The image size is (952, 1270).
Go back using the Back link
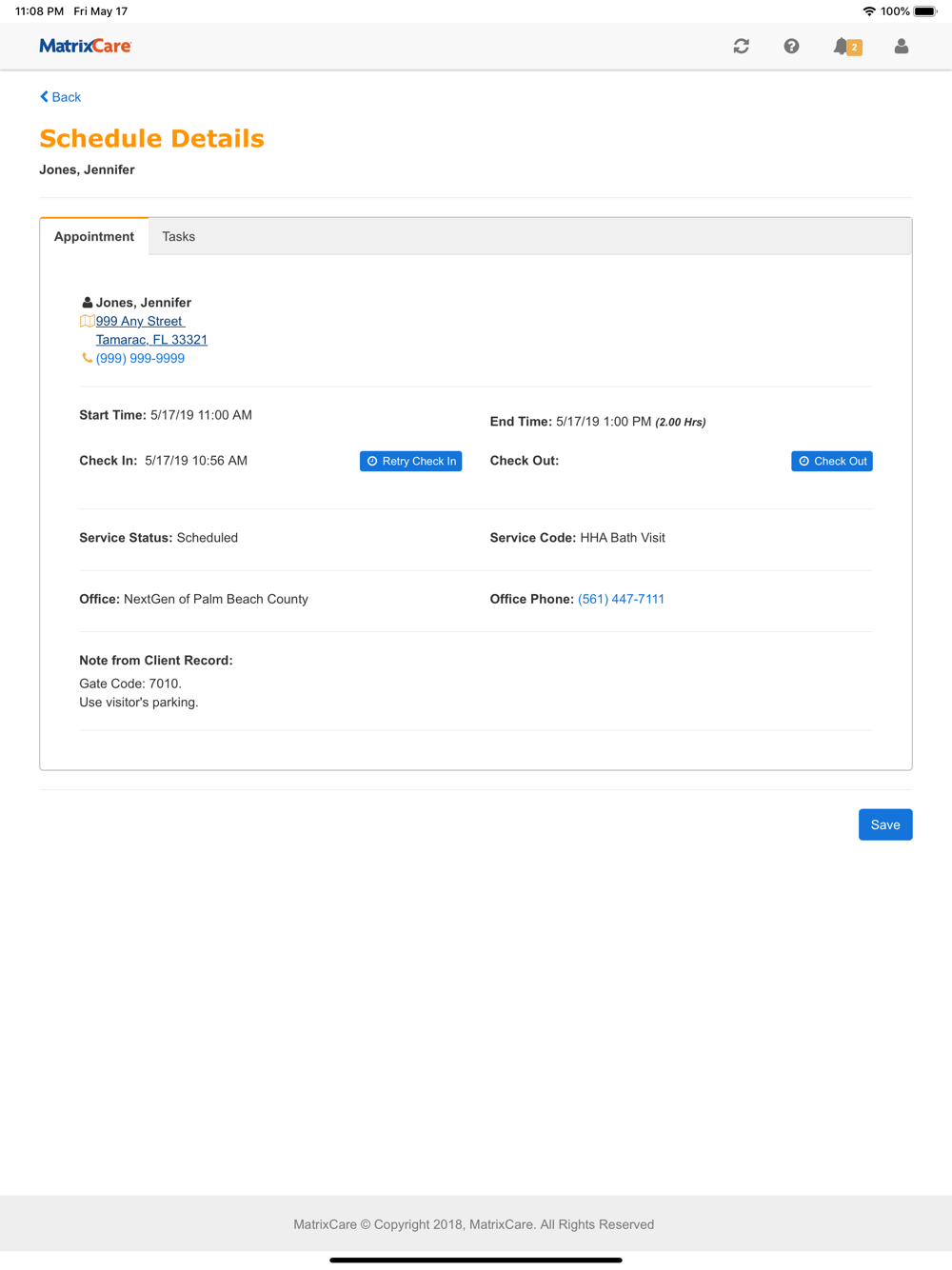tap(60, 97)
